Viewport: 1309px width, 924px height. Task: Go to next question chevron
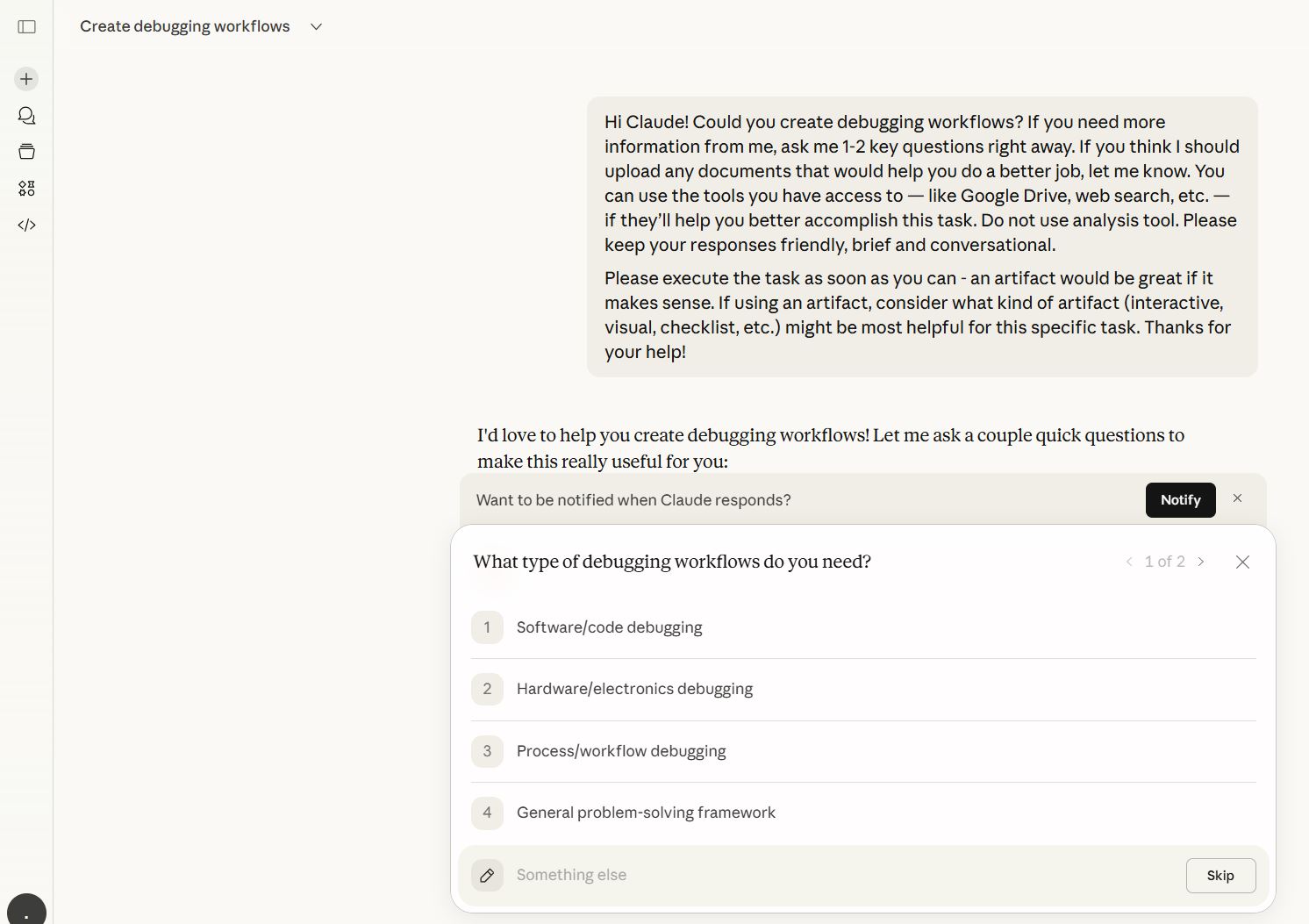coord(1201,562)
